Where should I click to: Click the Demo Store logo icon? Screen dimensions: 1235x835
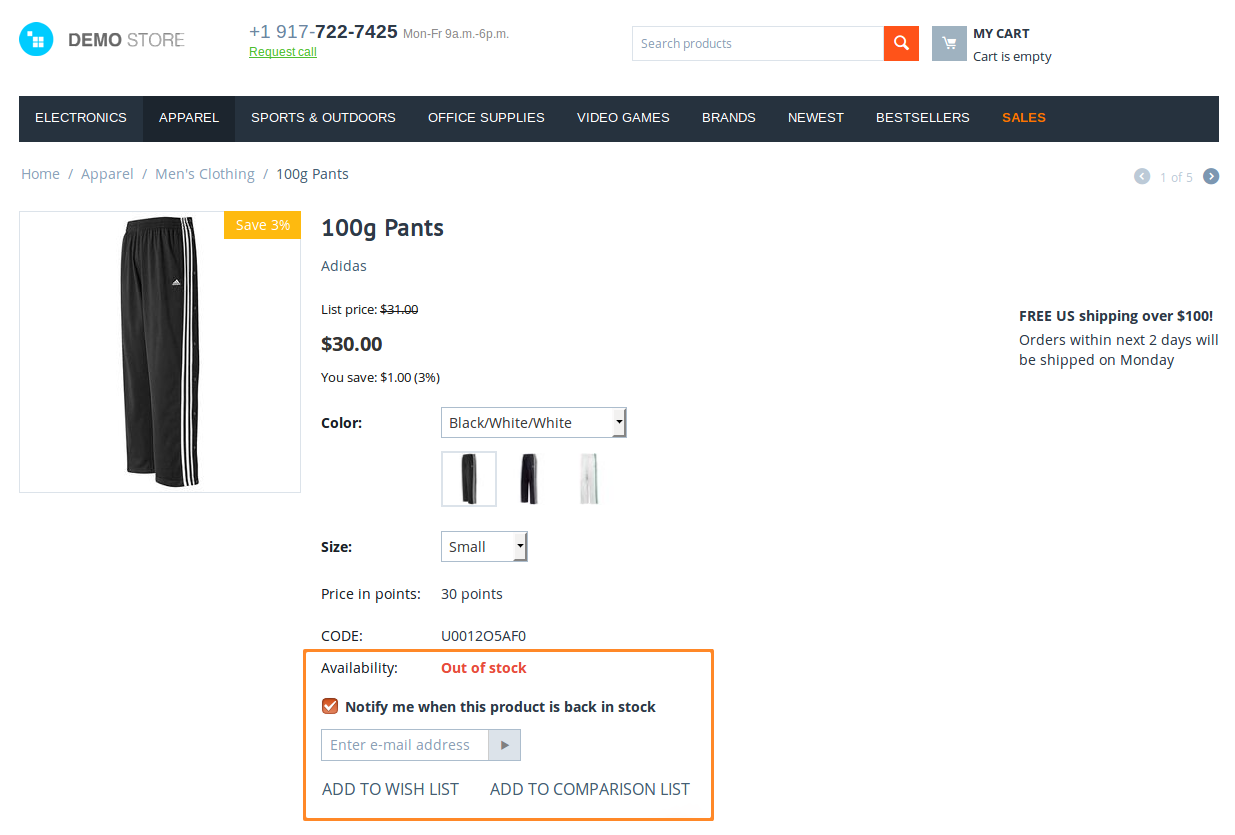(x=36, y=39)
